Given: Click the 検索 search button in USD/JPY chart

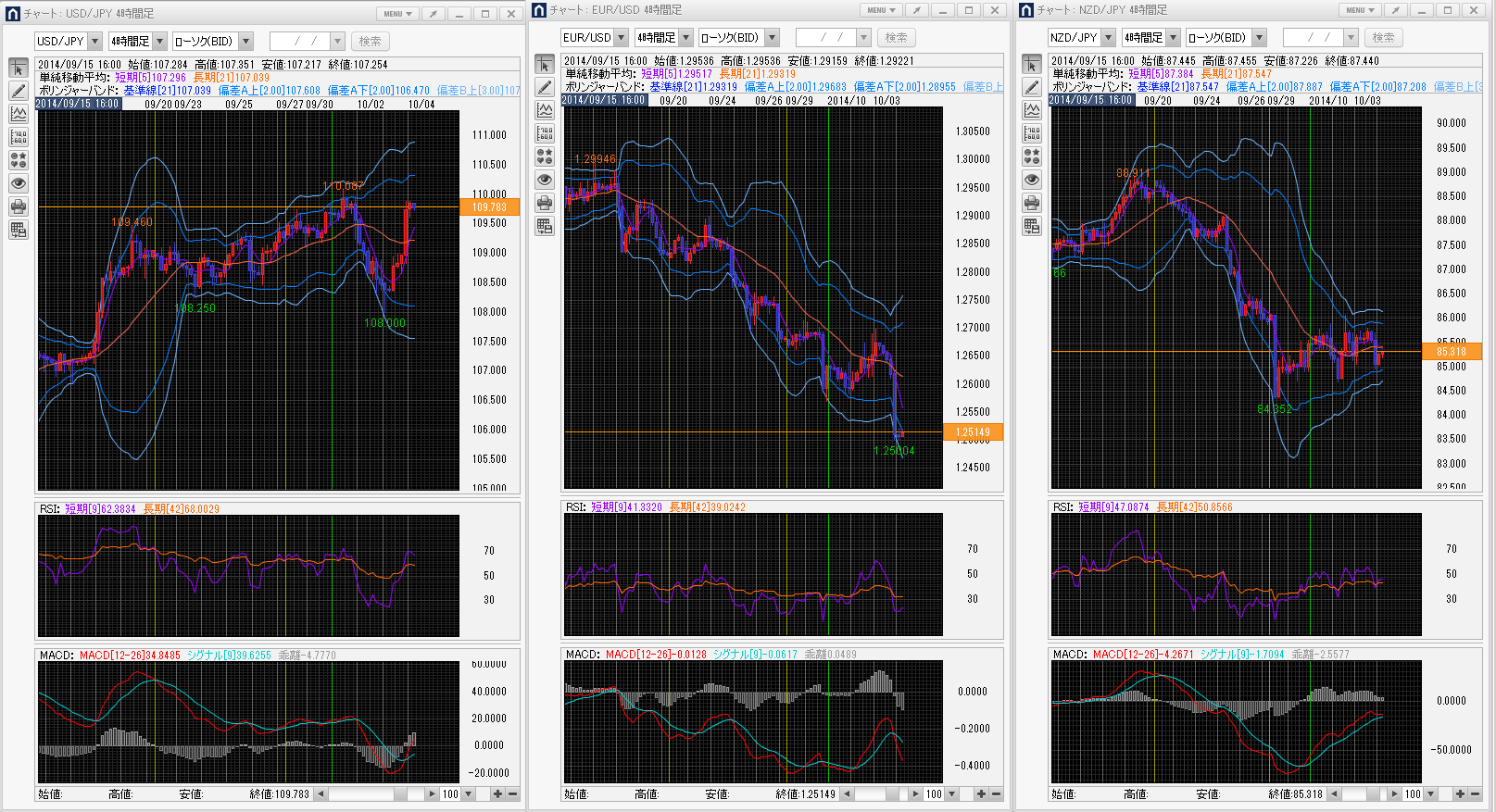Looking at the screenshot, I should coord(371,42).
